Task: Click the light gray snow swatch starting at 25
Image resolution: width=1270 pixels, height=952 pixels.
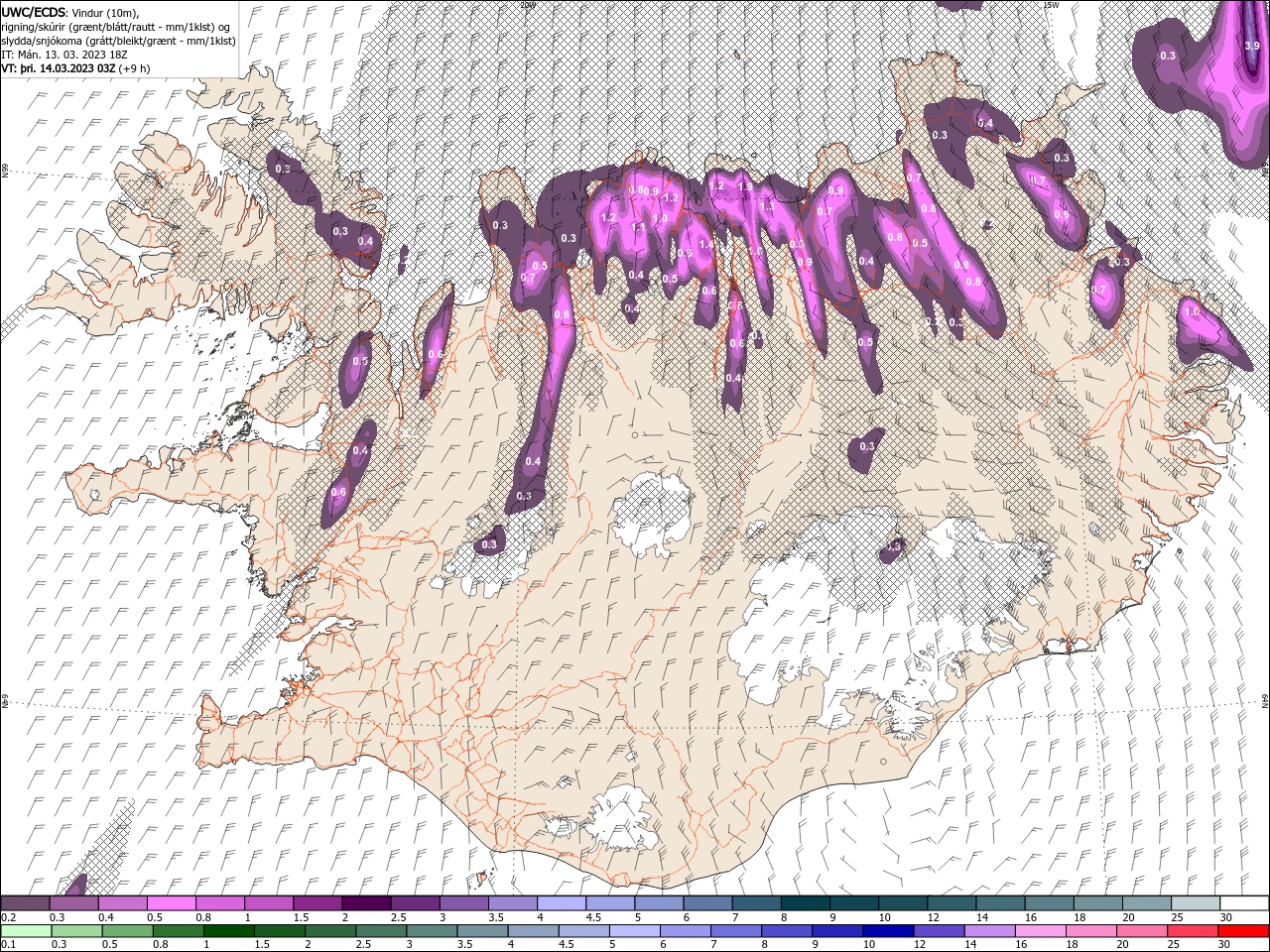Action: [x=1196, y=903]
